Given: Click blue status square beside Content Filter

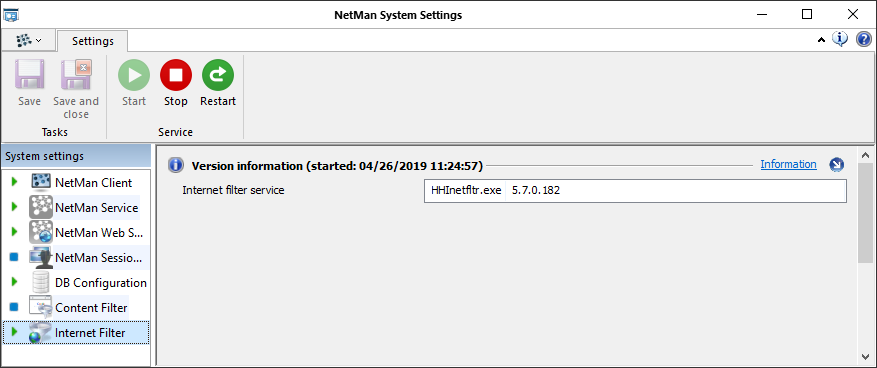Looking at the screenshot, I should coord(15,307).
